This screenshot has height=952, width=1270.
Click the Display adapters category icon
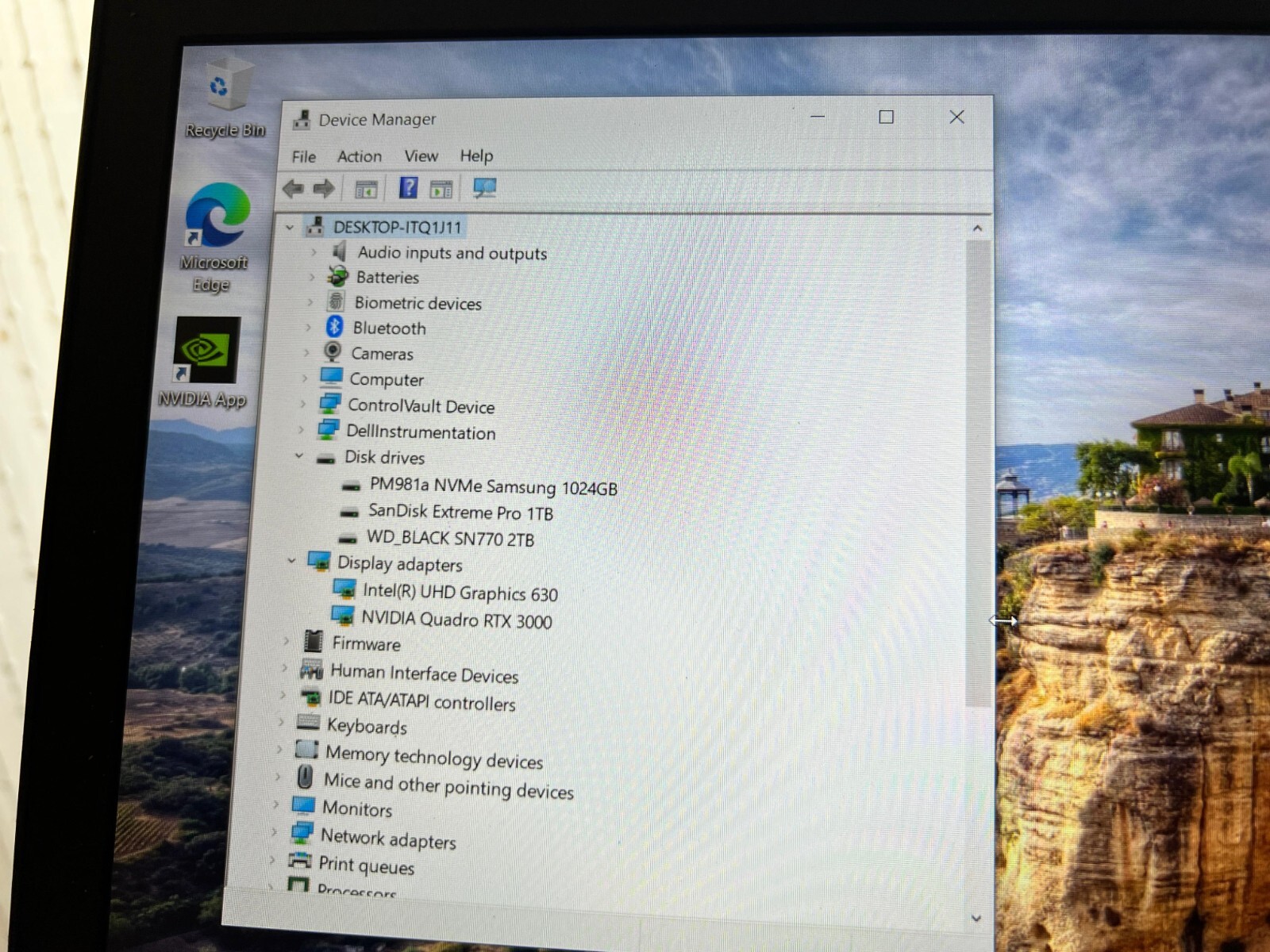pos(318,562)
